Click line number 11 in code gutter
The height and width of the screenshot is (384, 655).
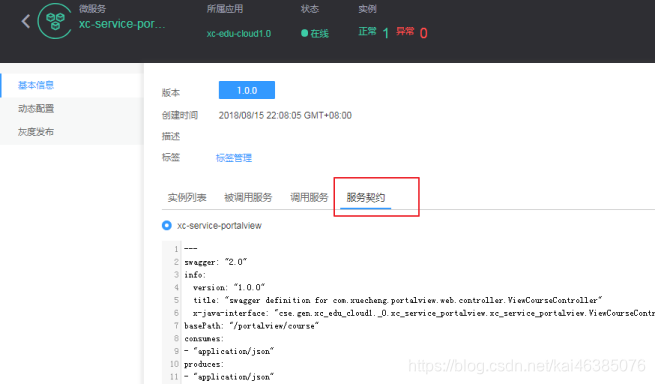click(x=174, y=377)
